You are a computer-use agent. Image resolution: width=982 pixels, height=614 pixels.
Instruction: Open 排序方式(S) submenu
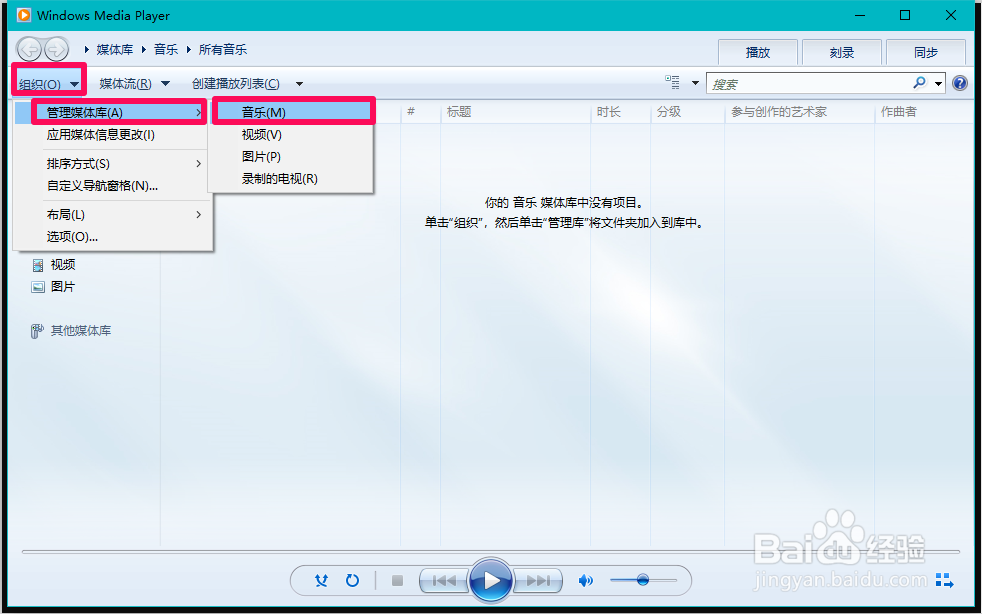(113, 164)
